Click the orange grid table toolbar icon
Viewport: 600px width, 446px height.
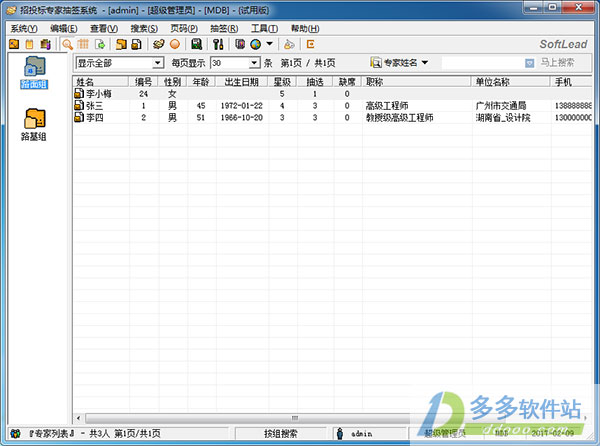point(83,44)
